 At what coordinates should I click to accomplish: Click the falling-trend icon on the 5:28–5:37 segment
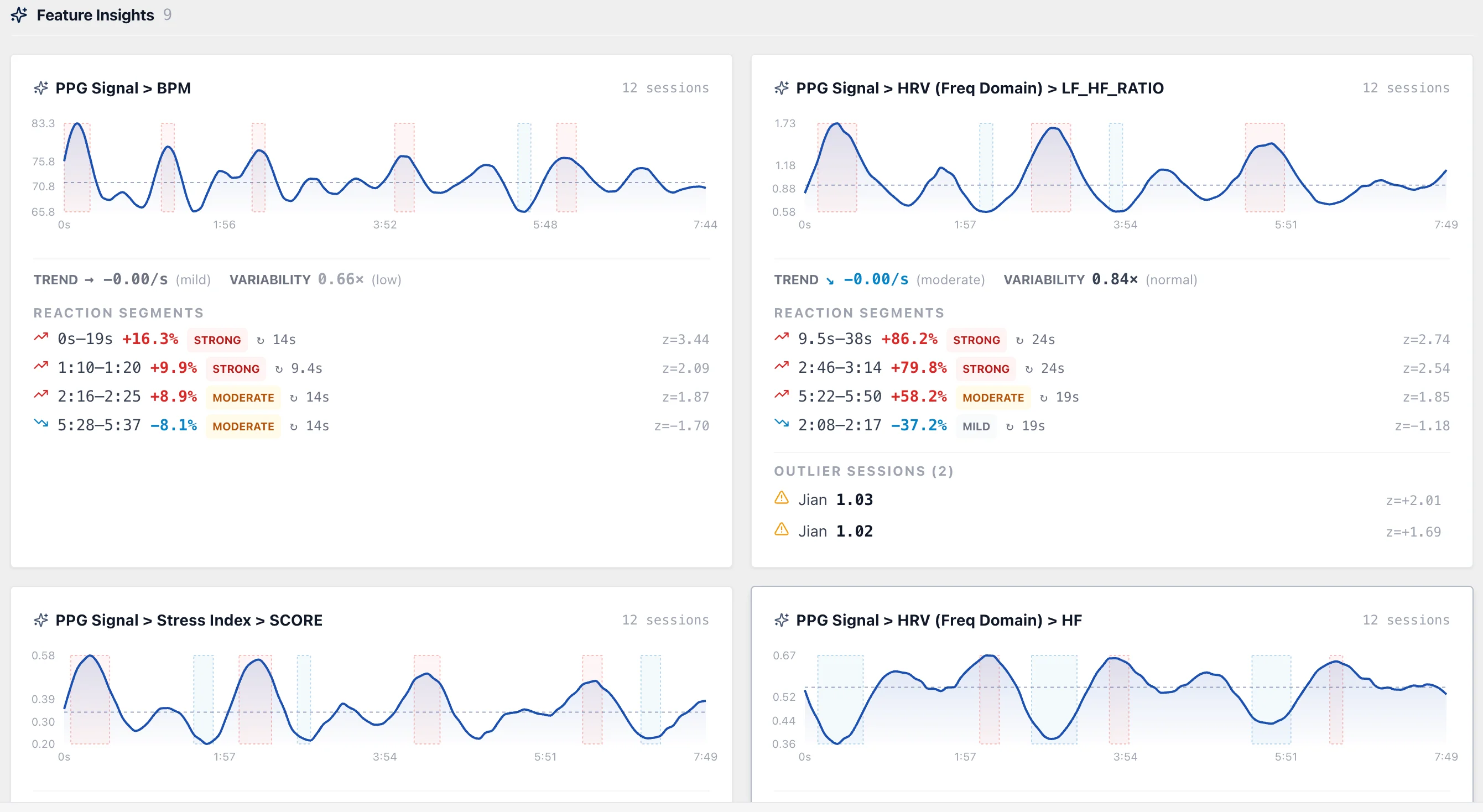41,424
